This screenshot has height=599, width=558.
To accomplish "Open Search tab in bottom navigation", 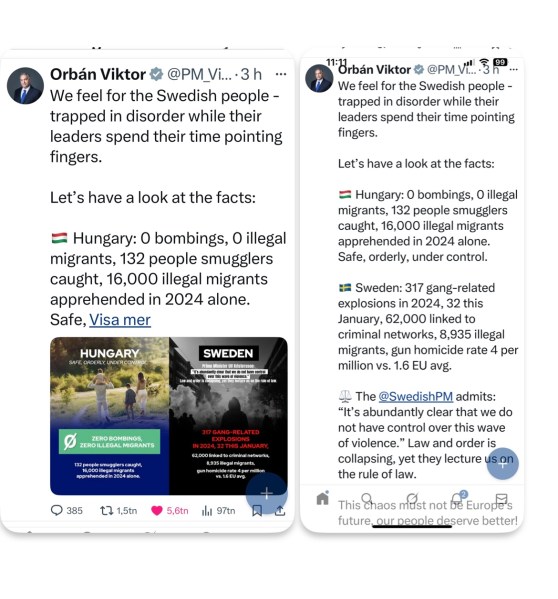I will [x=367, y=499].
